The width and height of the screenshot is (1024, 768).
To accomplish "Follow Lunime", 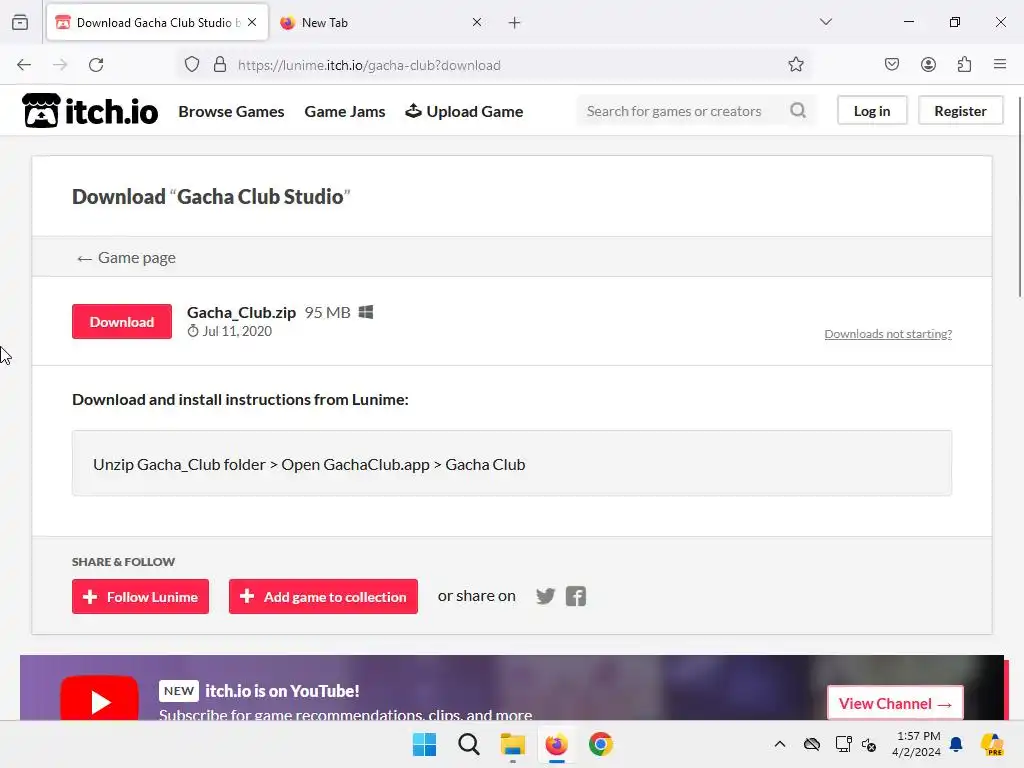I will 140,596.
